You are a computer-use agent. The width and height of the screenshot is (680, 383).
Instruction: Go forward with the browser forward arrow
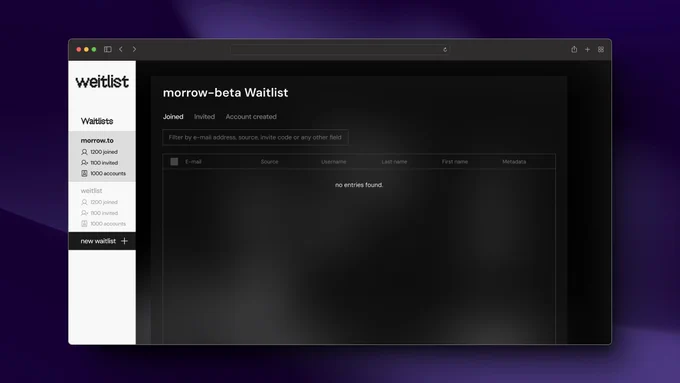134,49
